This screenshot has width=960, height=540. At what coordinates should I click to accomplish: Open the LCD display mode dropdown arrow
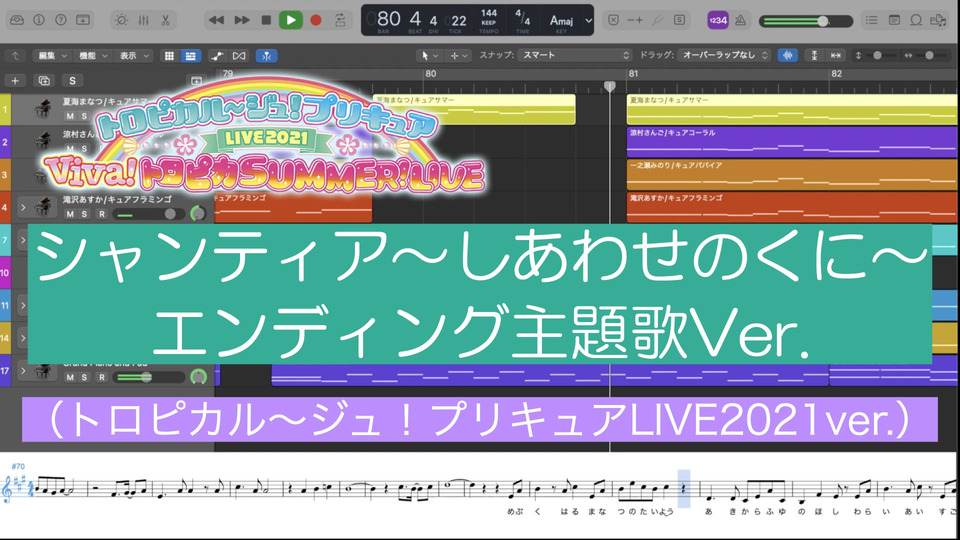click(588, 20)
